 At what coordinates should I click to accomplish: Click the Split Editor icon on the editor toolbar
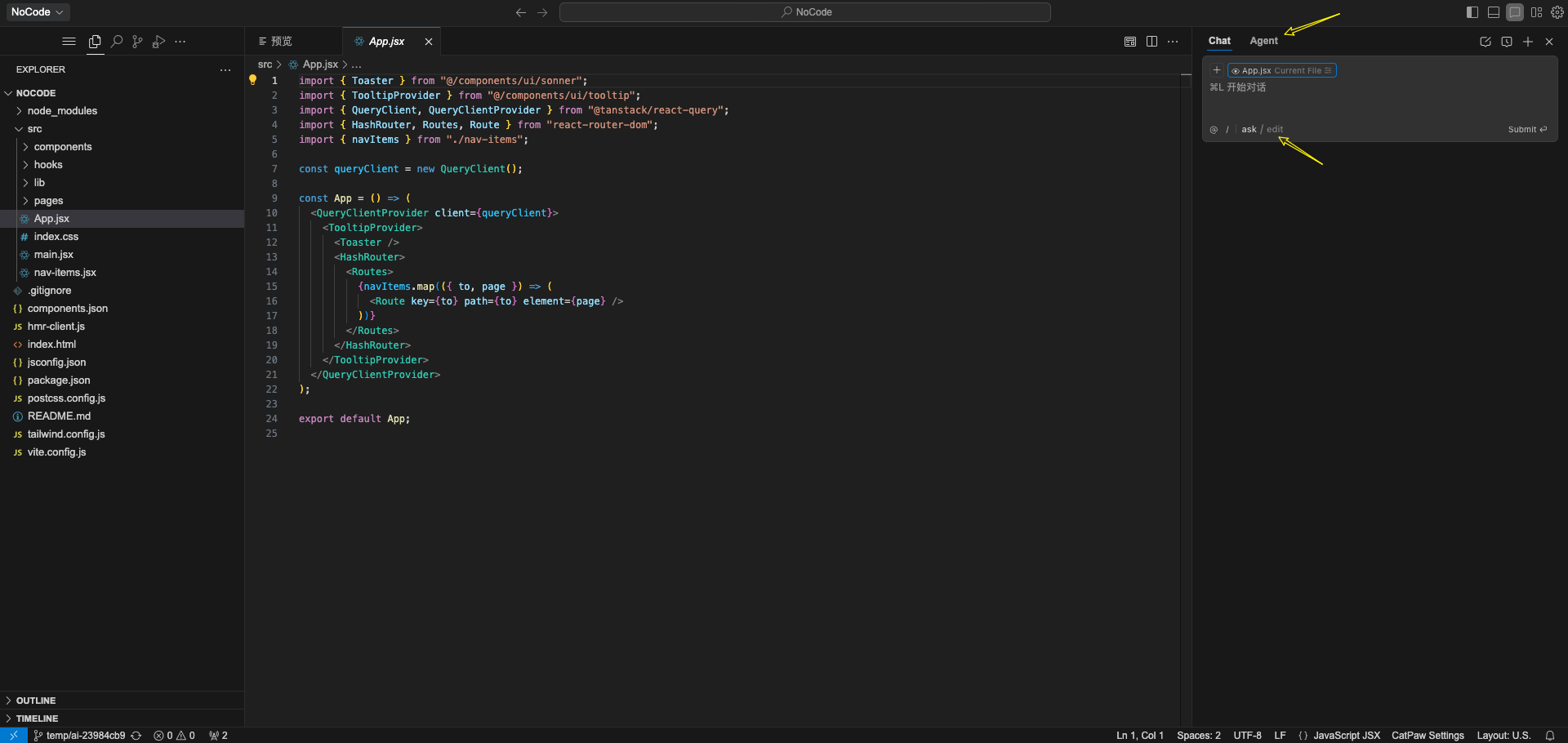(x=1151, y=41)
